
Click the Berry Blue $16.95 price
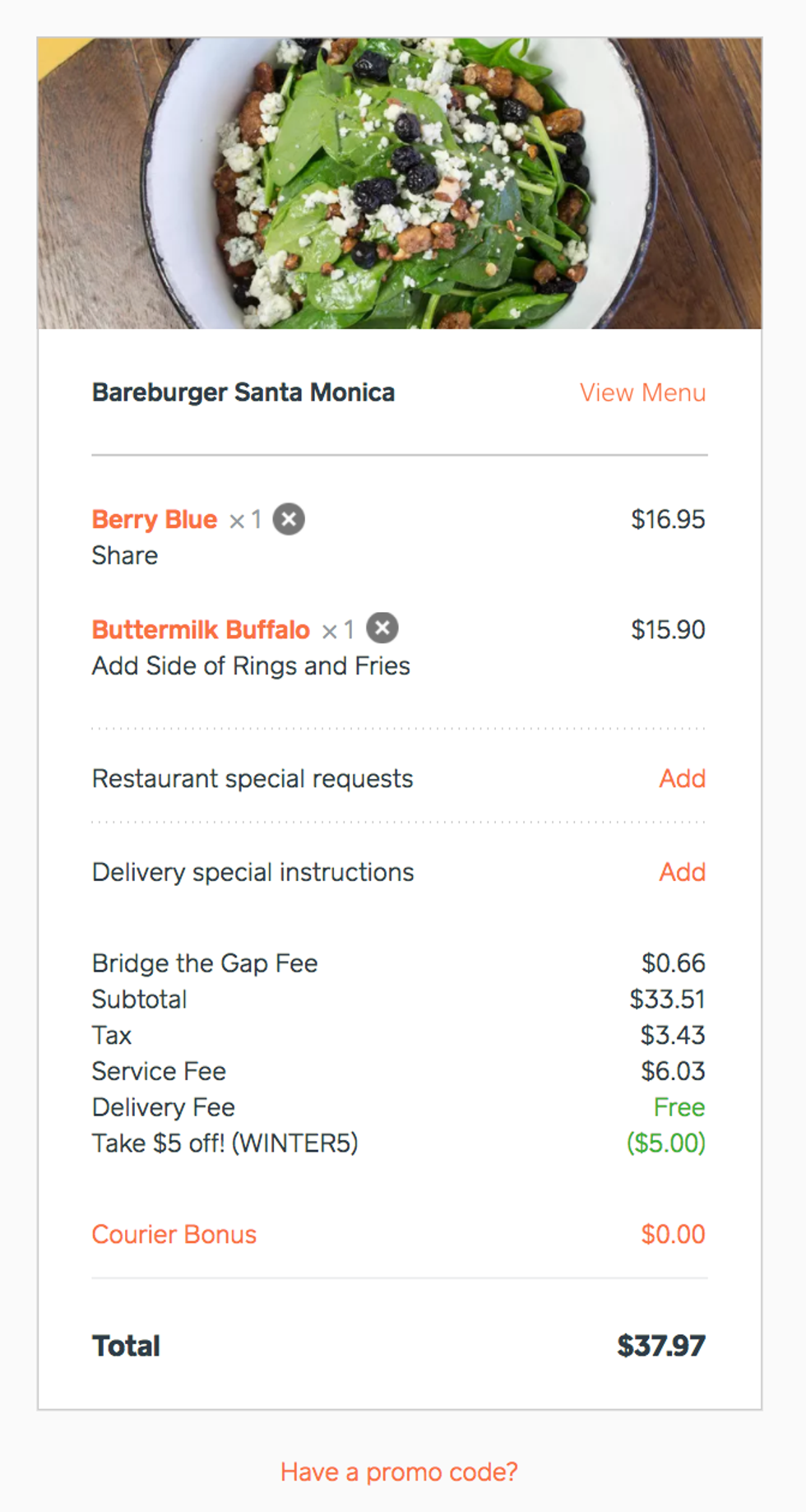tap(668, 519)
